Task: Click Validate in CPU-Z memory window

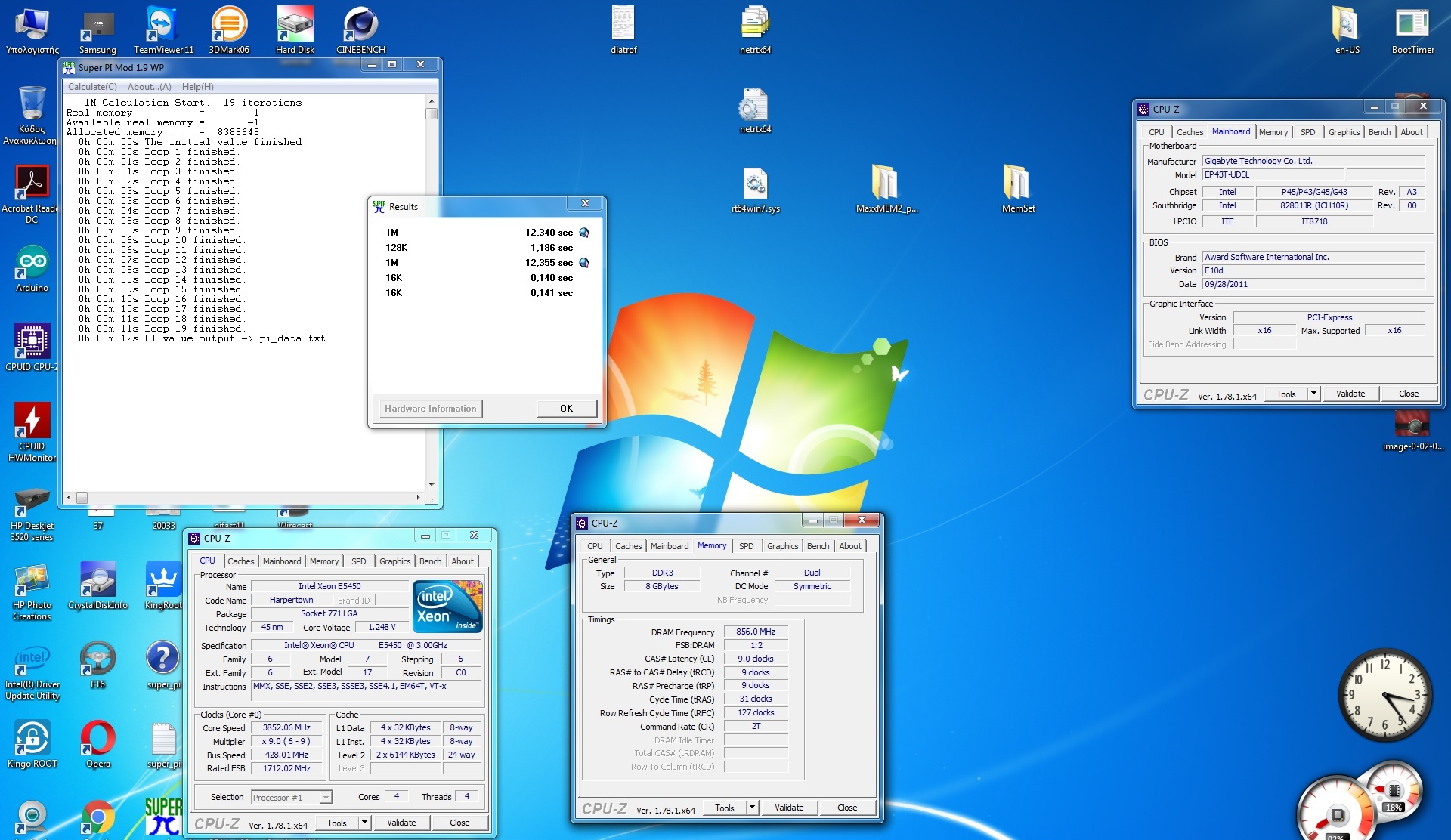Action: click(789, 808)
